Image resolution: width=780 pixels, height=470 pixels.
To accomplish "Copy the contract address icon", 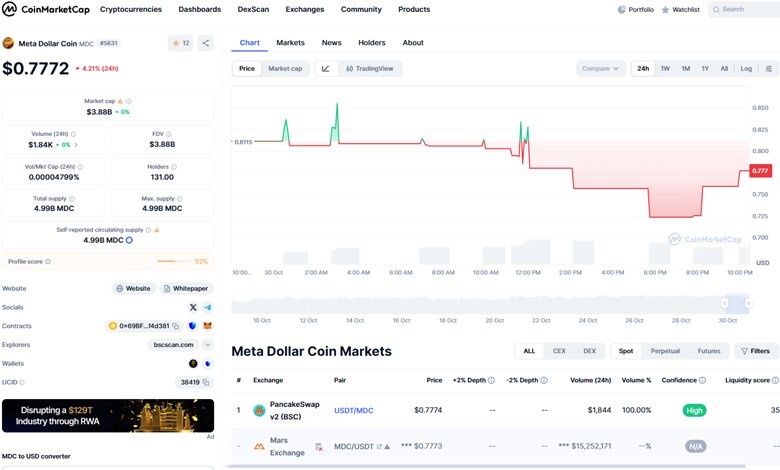I will point(176,326).
